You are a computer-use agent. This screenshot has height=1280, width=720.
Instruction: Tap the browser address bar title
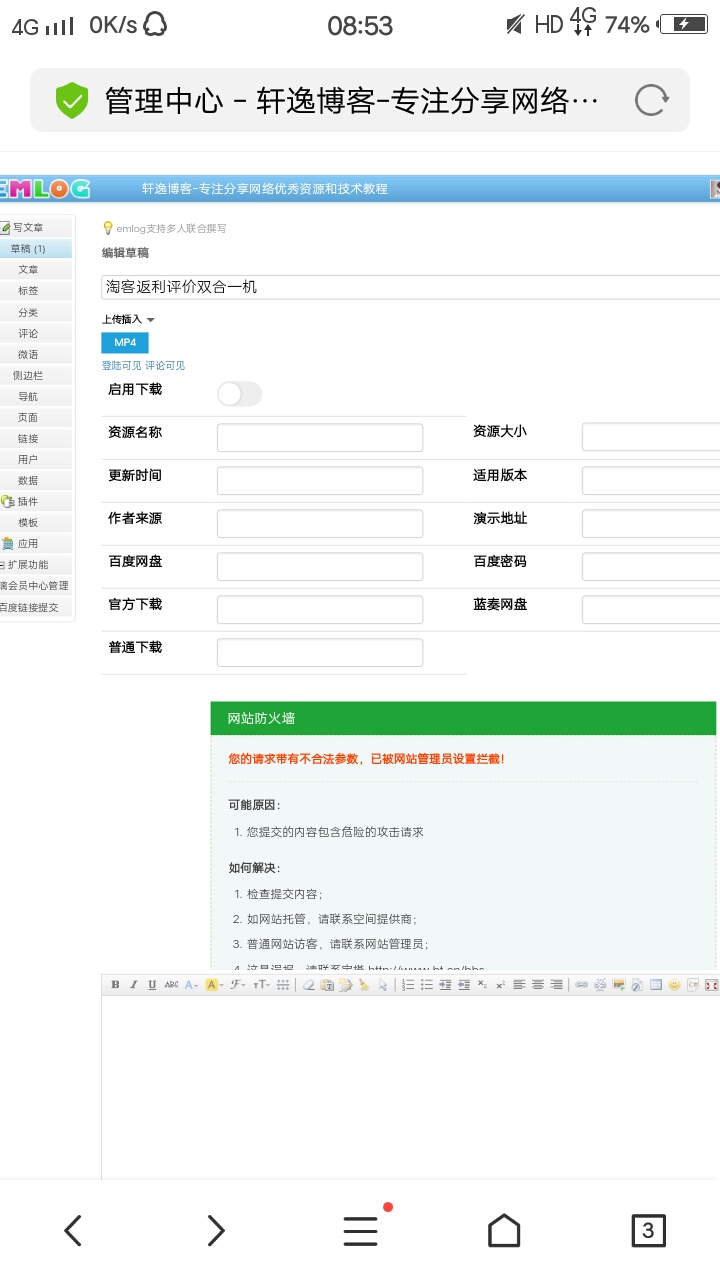(352, 100)
